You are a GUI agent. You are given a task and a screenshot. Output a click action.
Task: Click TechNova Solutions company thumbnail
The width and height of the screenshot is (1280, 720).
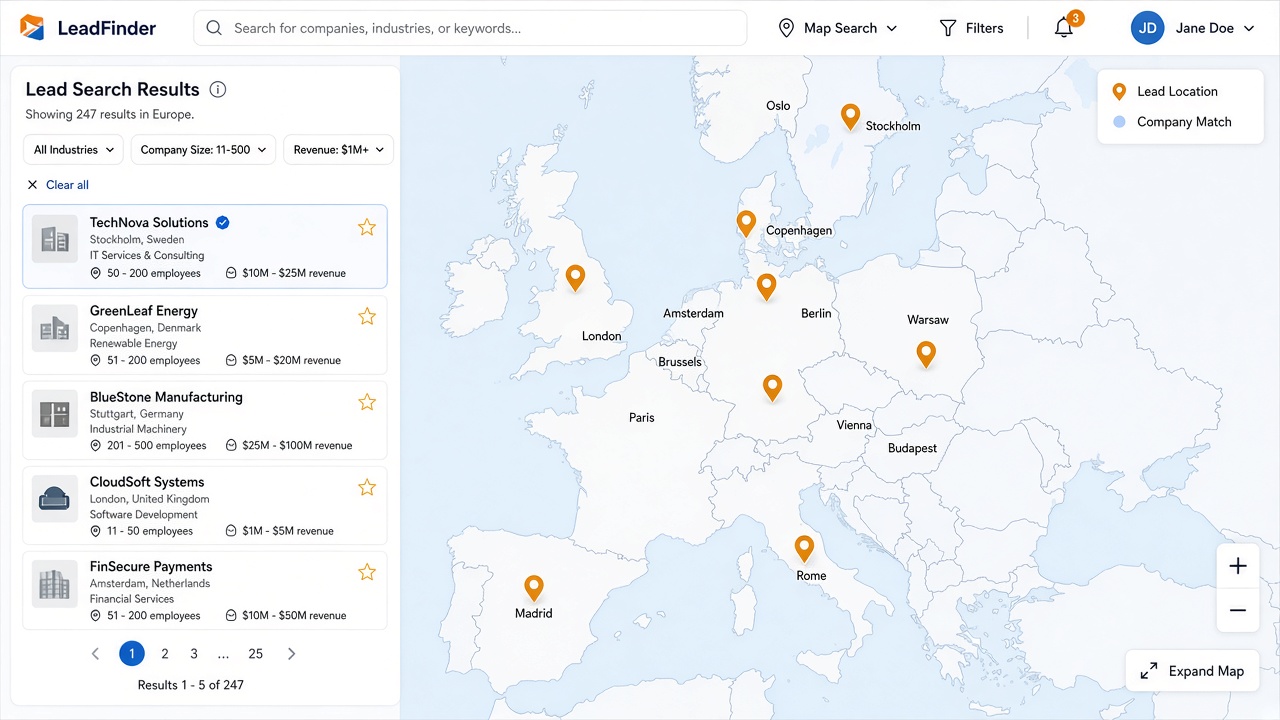(55, 239)
